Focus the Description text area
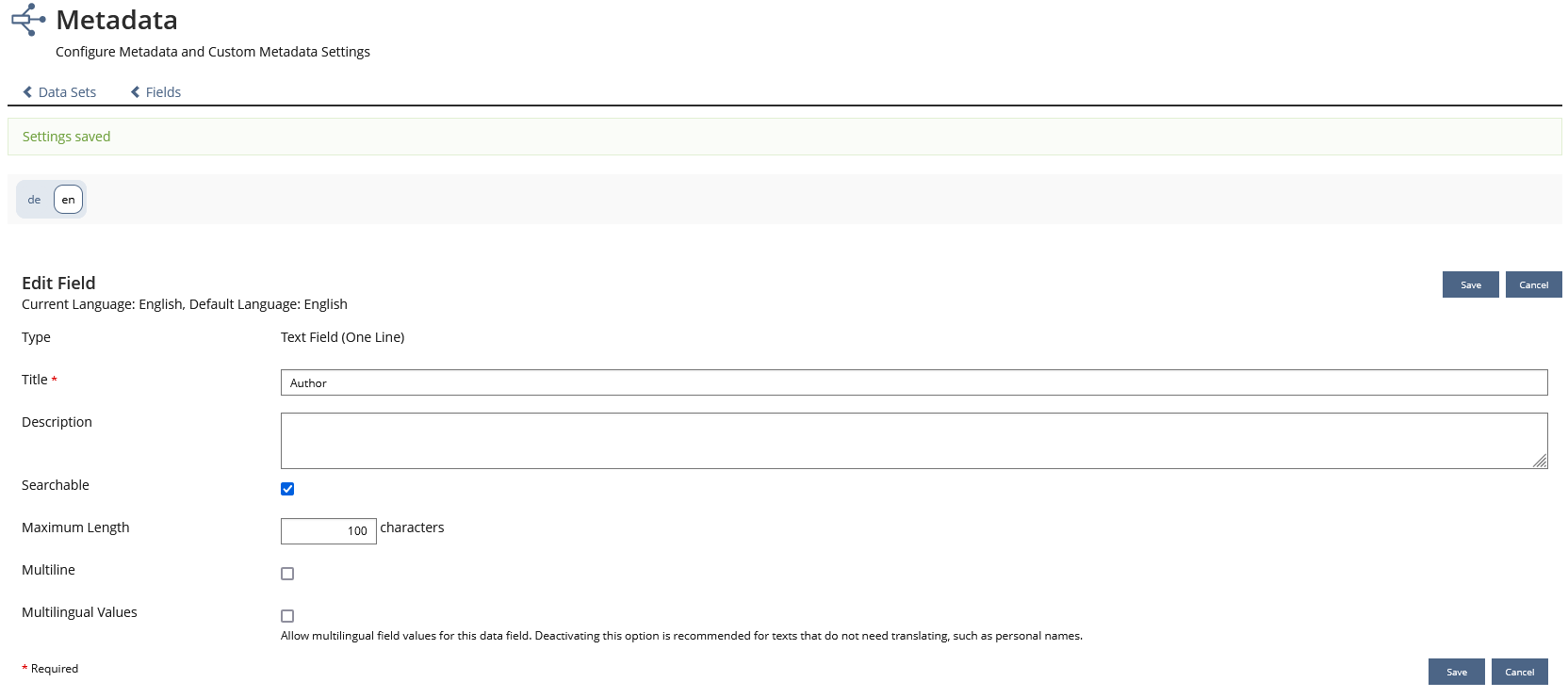This screenshot has height=698, width=1568. (914, 441)
